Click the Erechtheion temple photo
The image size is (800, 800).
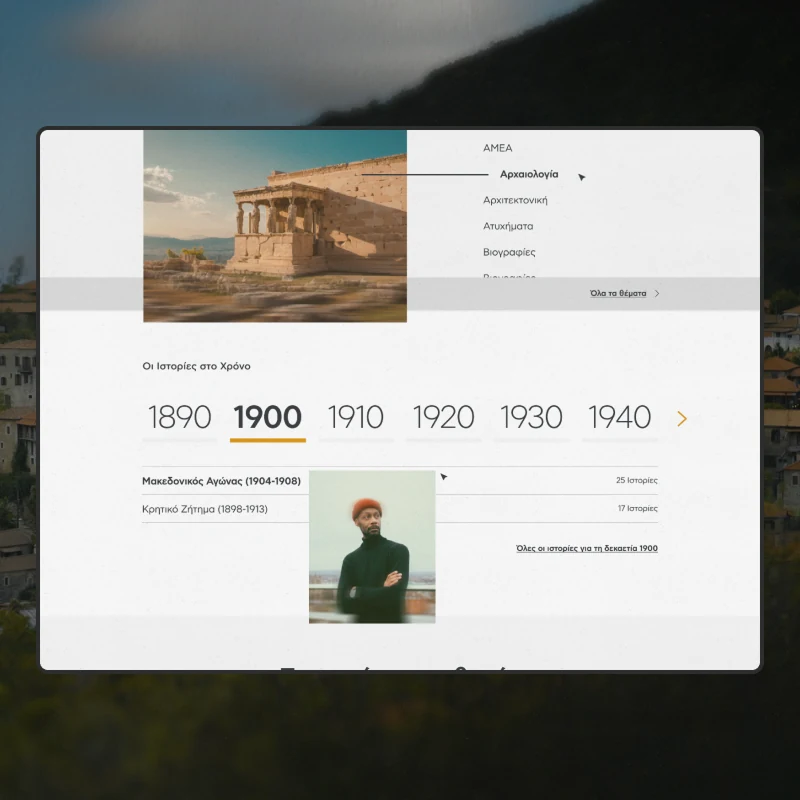(275, 226)
